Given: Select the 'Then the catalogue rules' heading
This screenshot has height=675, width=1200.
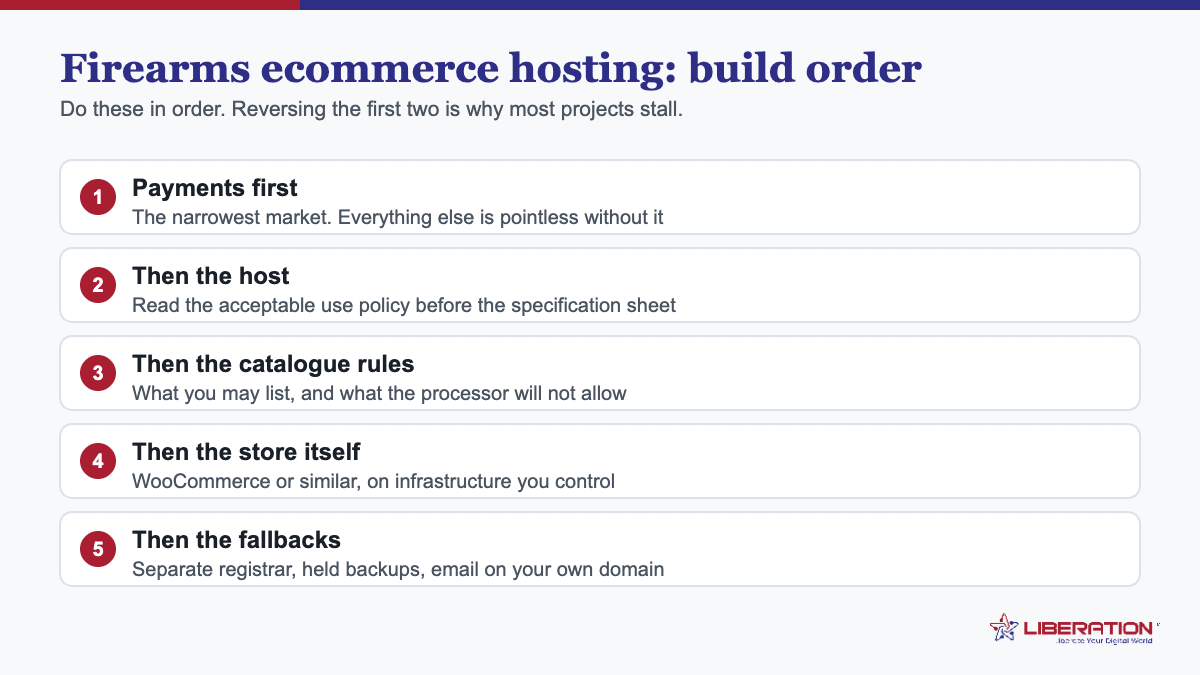Looking at the screenshot, I should (273, 364).
